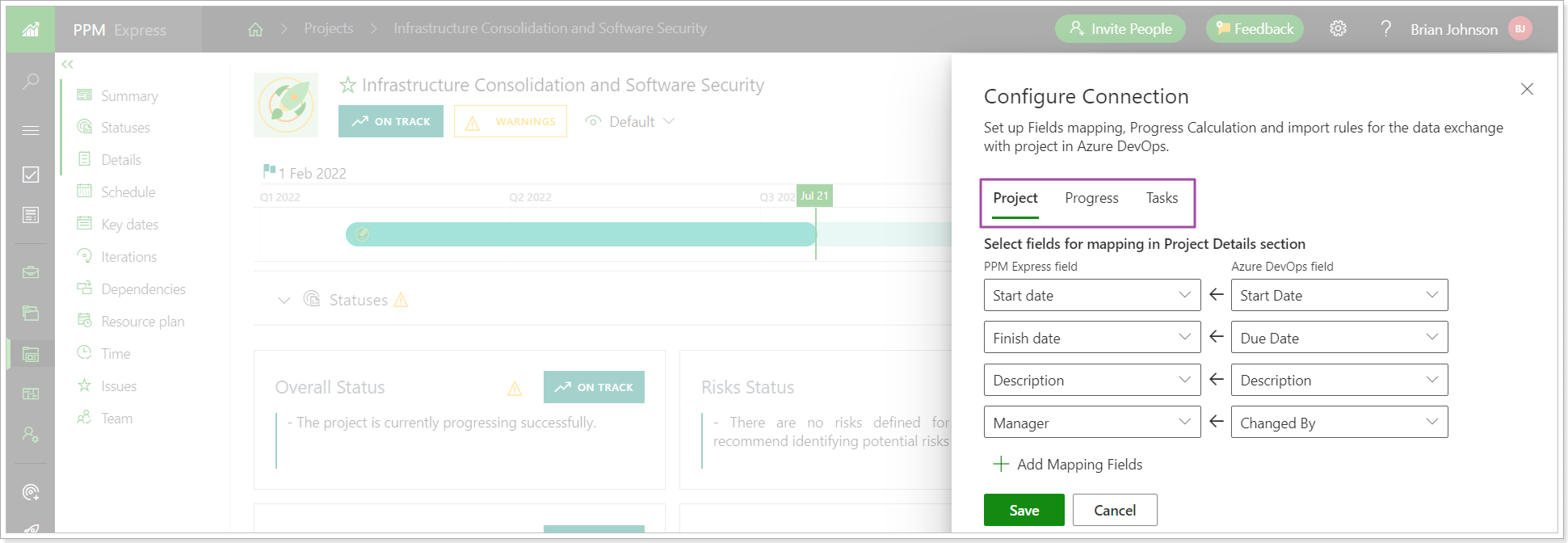Open the Default view dropdown

[630, 121]
